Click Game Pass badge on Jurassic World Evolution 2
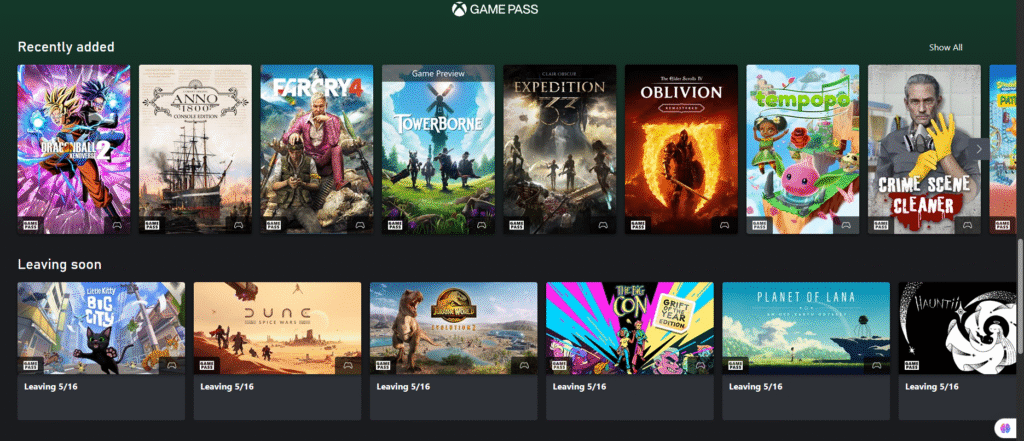1024x441 pixels. pos(383,365)
